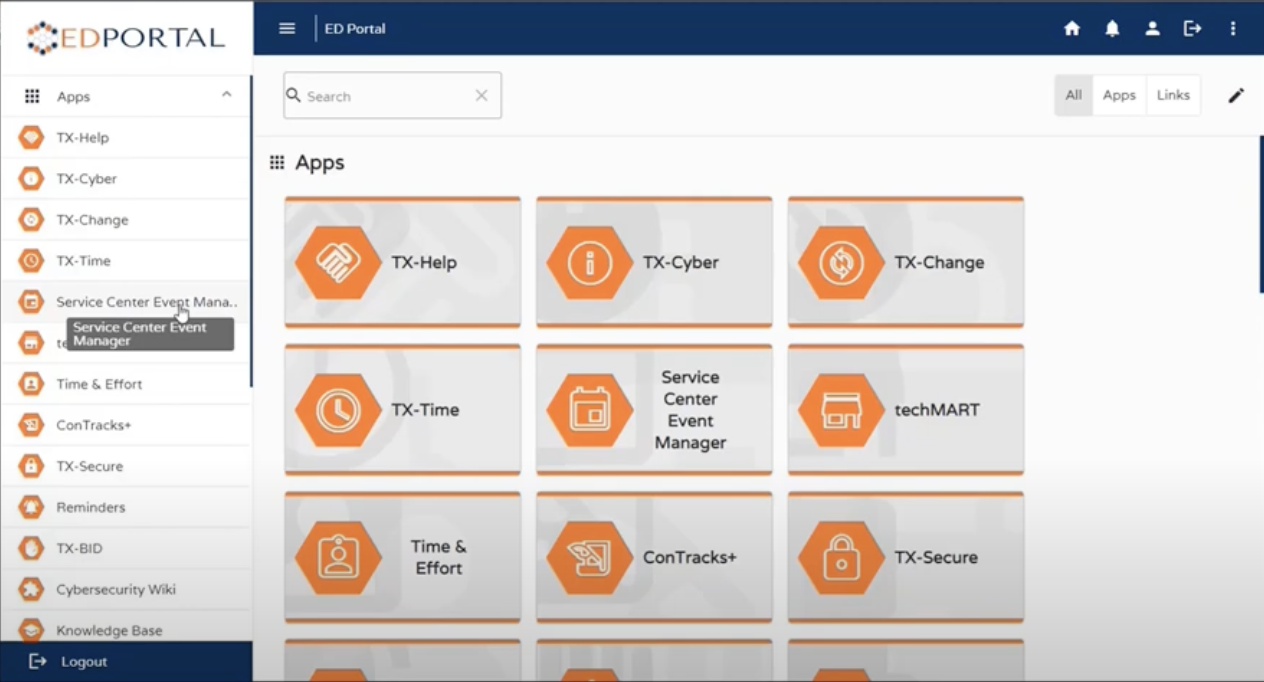The width and height of the screenshot is (1264, 682).
Task: Open the TX-Cyber app card
Action: (654, 262)
